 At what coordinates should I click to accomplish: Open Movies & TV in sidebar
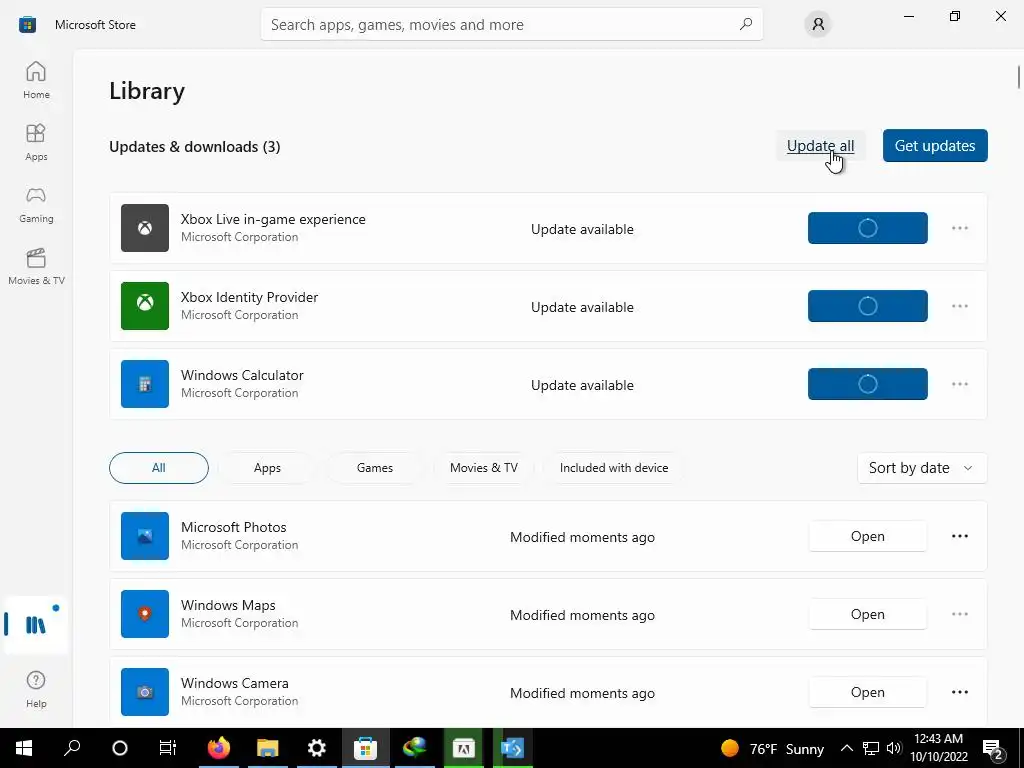[36, 266]
